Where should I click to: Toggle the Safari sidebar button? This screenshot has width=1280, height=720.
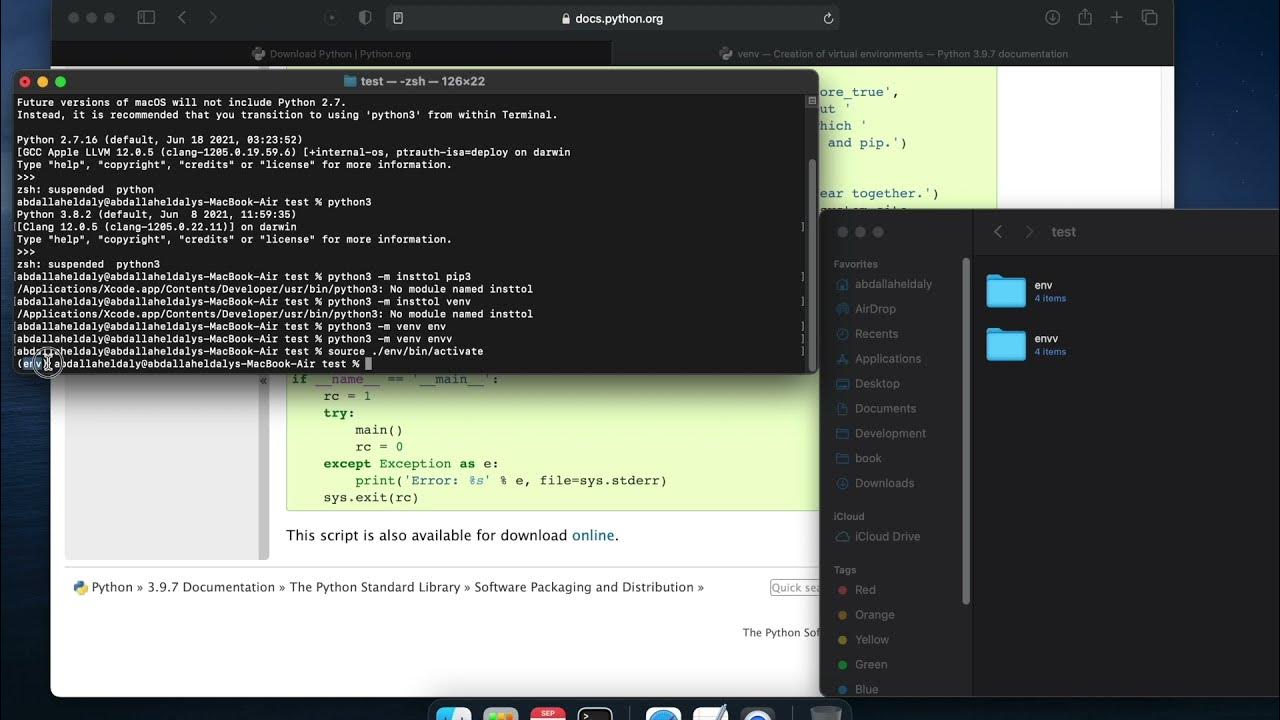pyautogui.click(x=146, y=18)
